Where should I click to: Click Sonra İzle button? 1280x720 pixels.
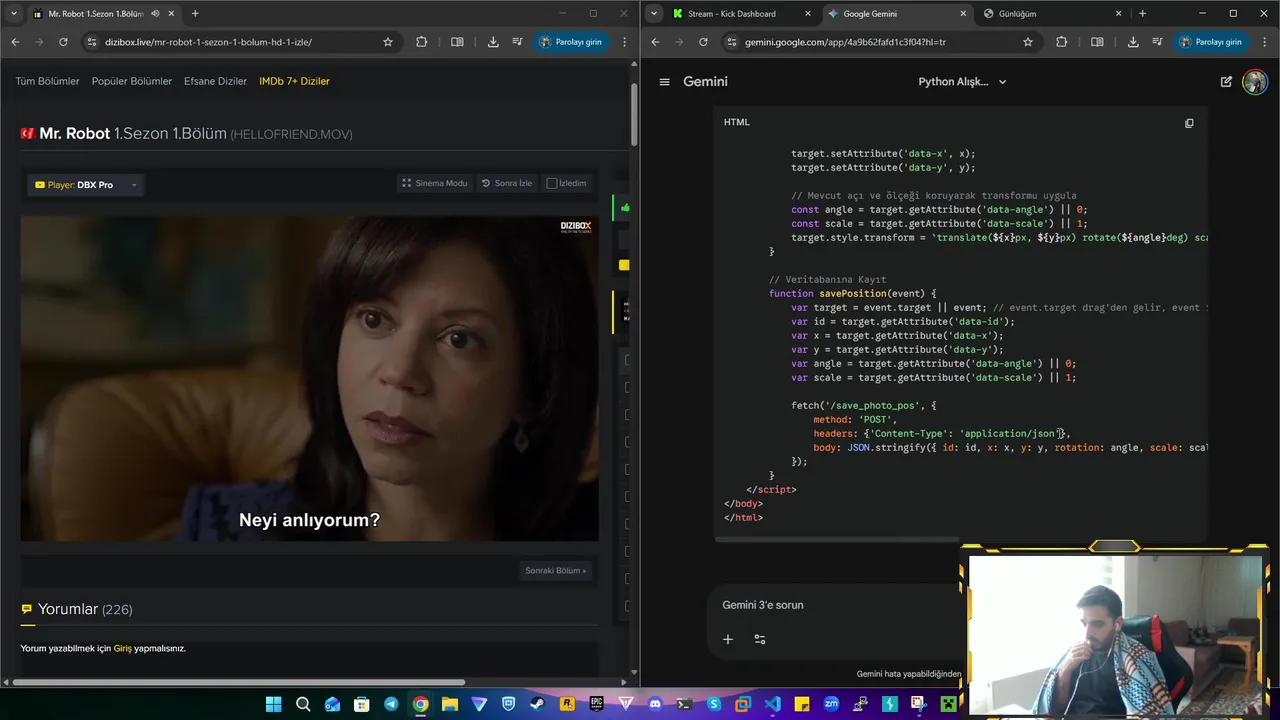click(506, 183)
